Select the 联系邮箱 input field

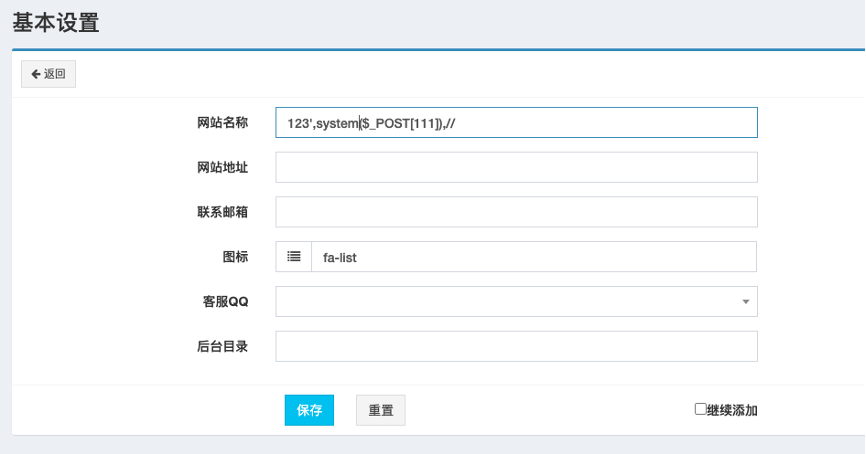pyautogui.click(x=516, y=212)
